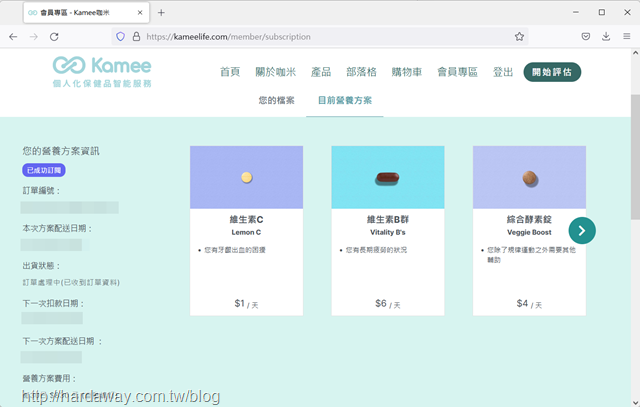
Task: Click the 您的營養方案資訊 heading
Action: coord(61,151)
